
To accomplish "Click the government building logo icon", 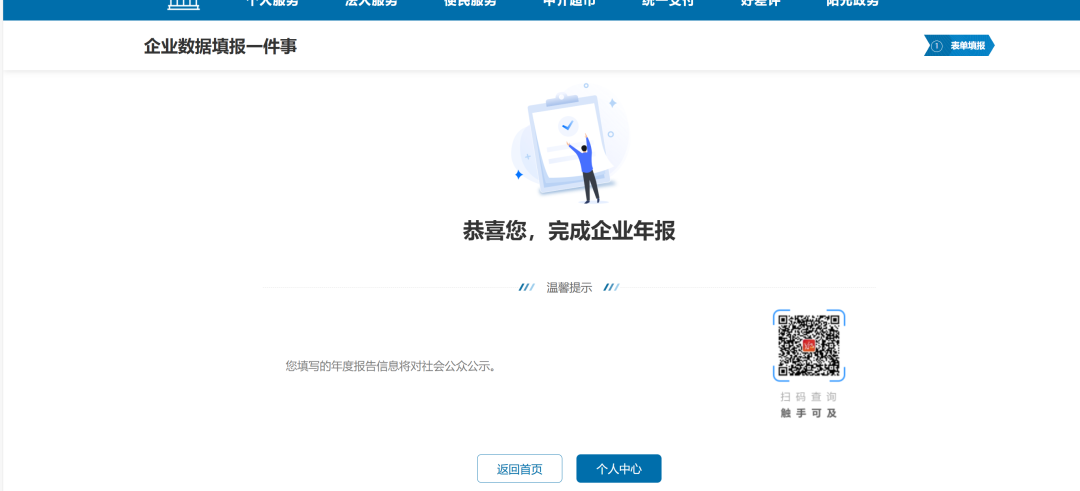I will [x=182, y=4].
